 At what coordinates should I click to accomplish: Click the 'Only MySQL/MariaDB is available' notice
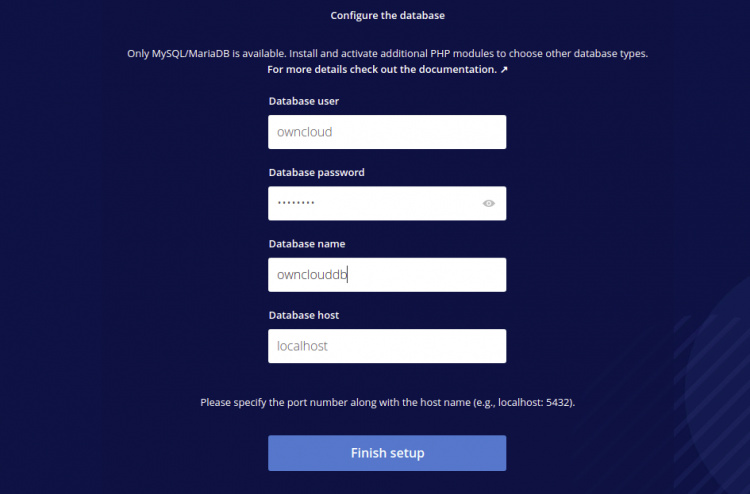(x=387, y=52)
